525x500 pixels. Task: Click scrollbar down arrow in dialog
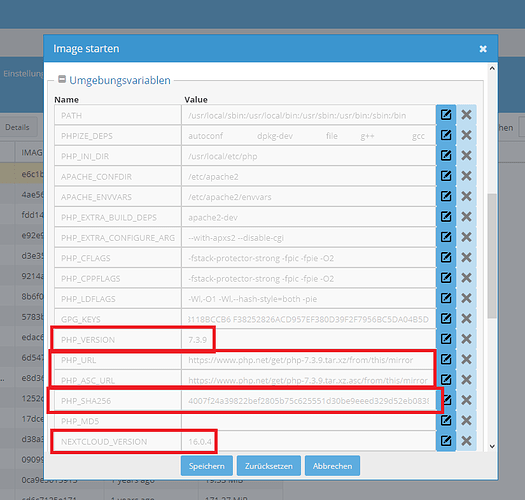click(492, 446)
